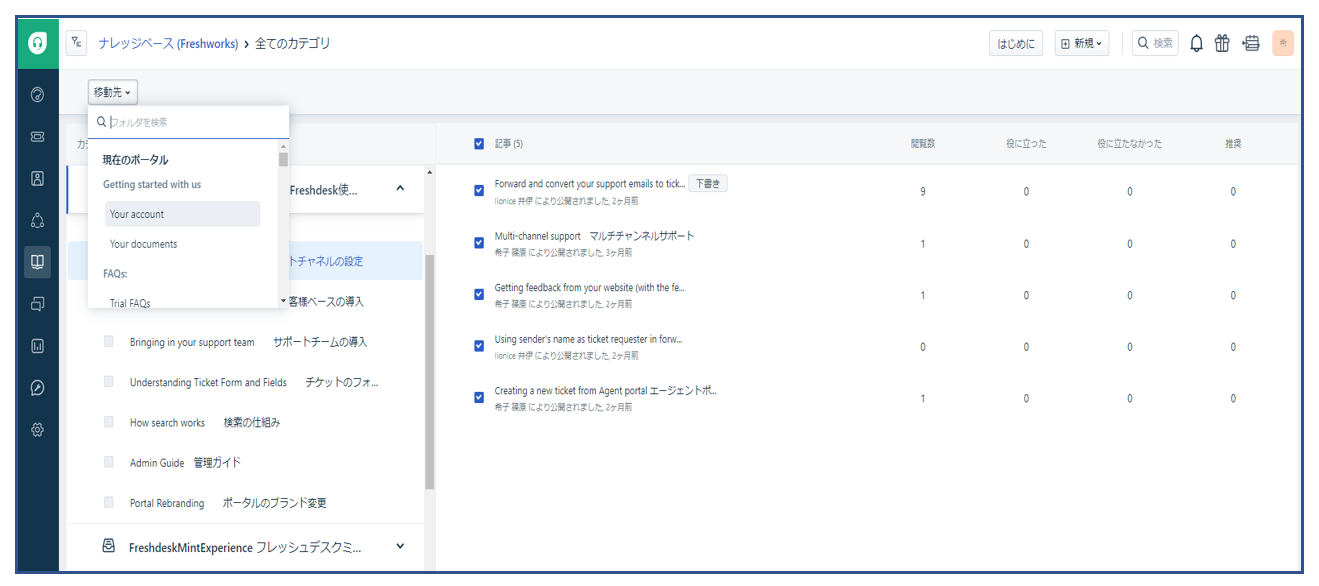The width and height of the screenshot is (1319, 586).
Task: Click the translate icon beside breadcrumb
Action: pyautogui.click(x=77, y=43)
